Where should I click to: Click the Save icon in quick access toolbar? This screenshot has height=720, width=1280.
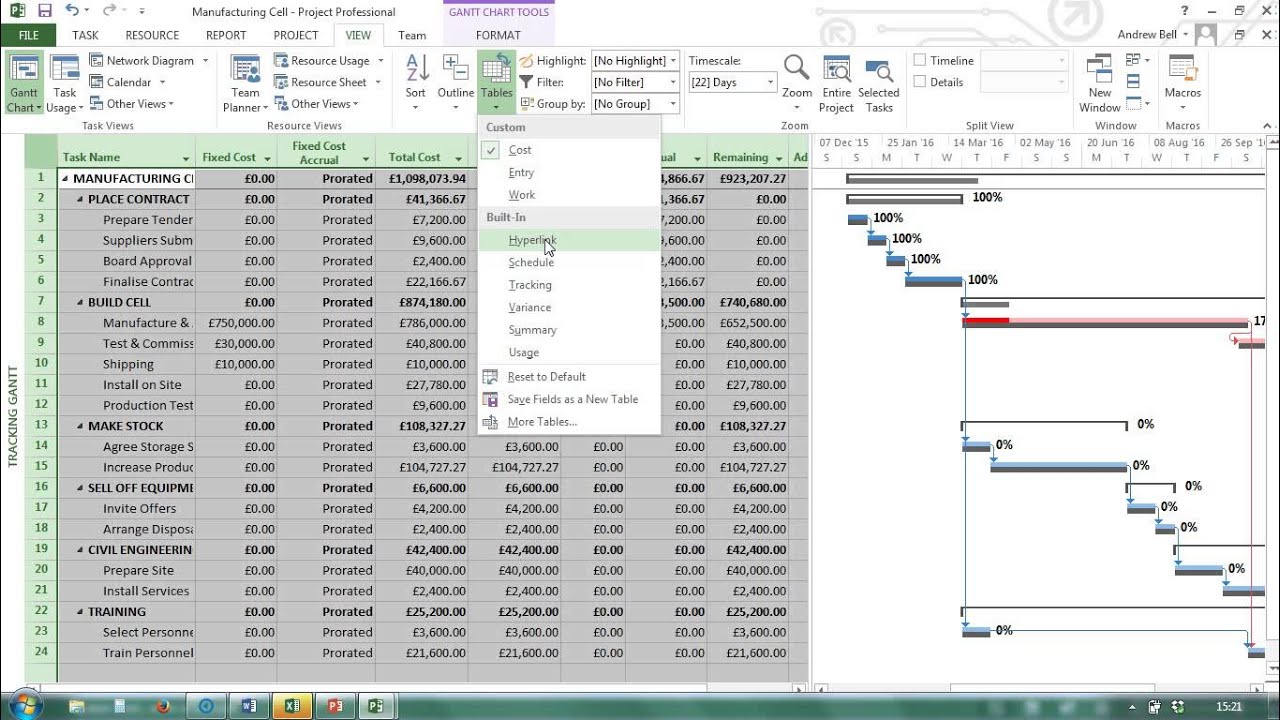[x=44, y=11]
